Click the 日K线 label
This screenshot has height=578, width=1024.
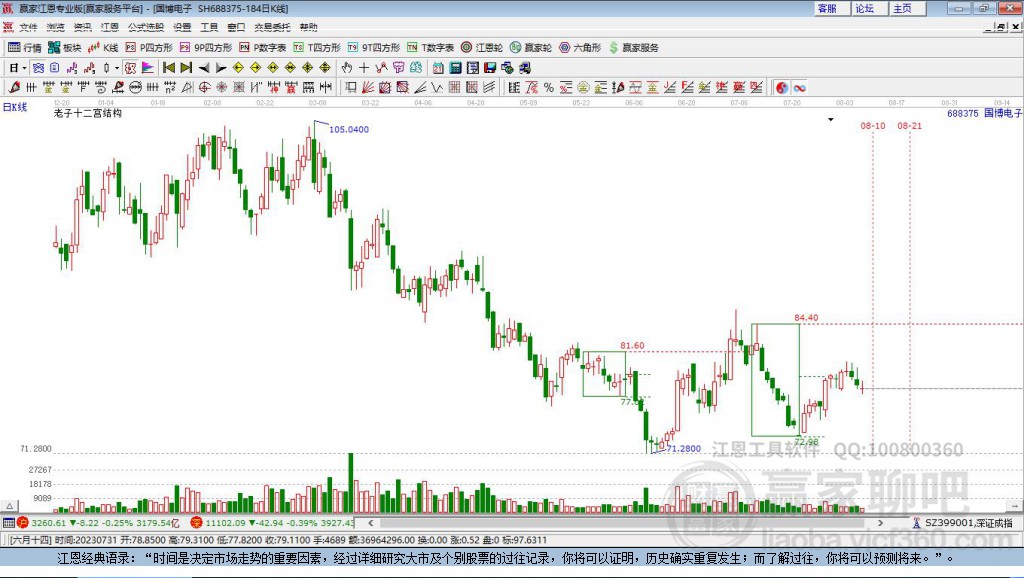pos(14,107)
